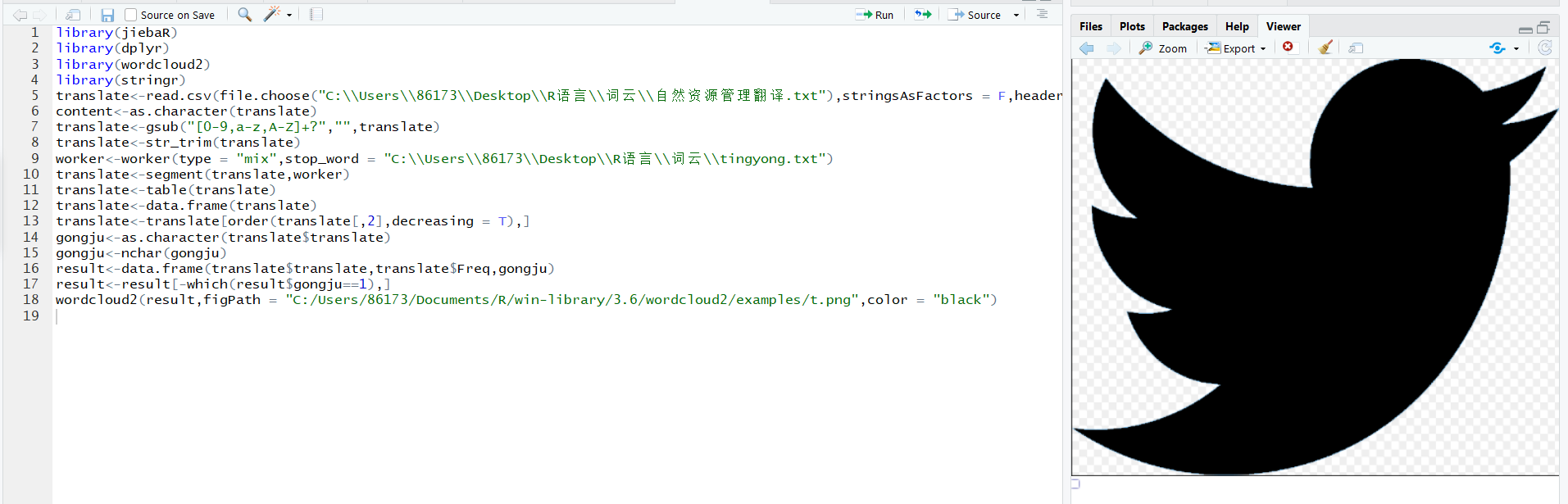
Task: Show editor document in new window
Action: point(73,15)
